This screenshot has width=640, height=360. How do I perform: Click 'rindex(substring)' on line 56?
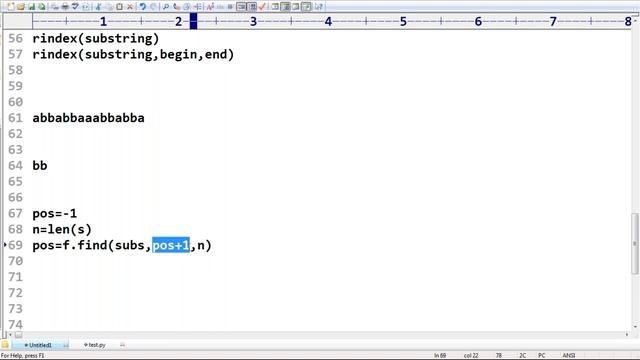click(x=96, y=38)
